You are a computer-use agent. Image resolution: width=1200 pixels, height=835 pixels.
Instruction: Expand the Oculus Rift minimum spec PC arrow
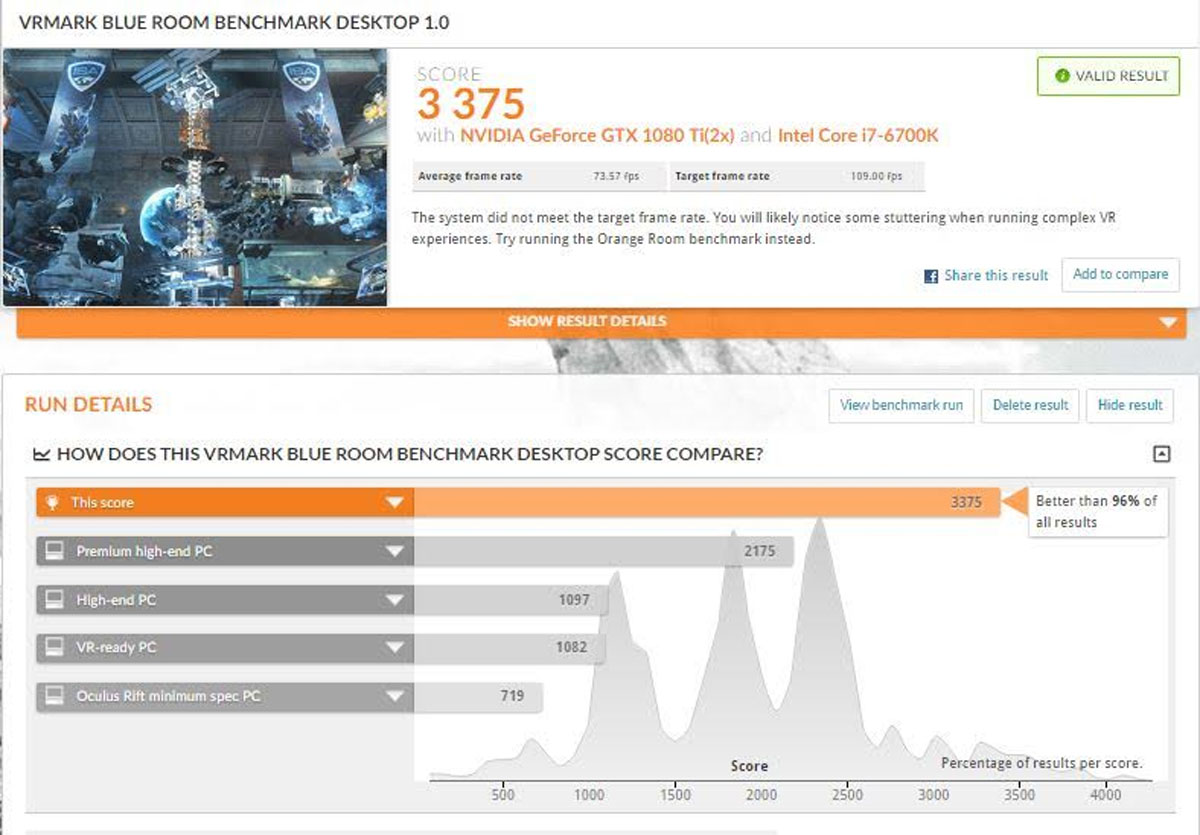pyautogui.click(x=395, y=695)
